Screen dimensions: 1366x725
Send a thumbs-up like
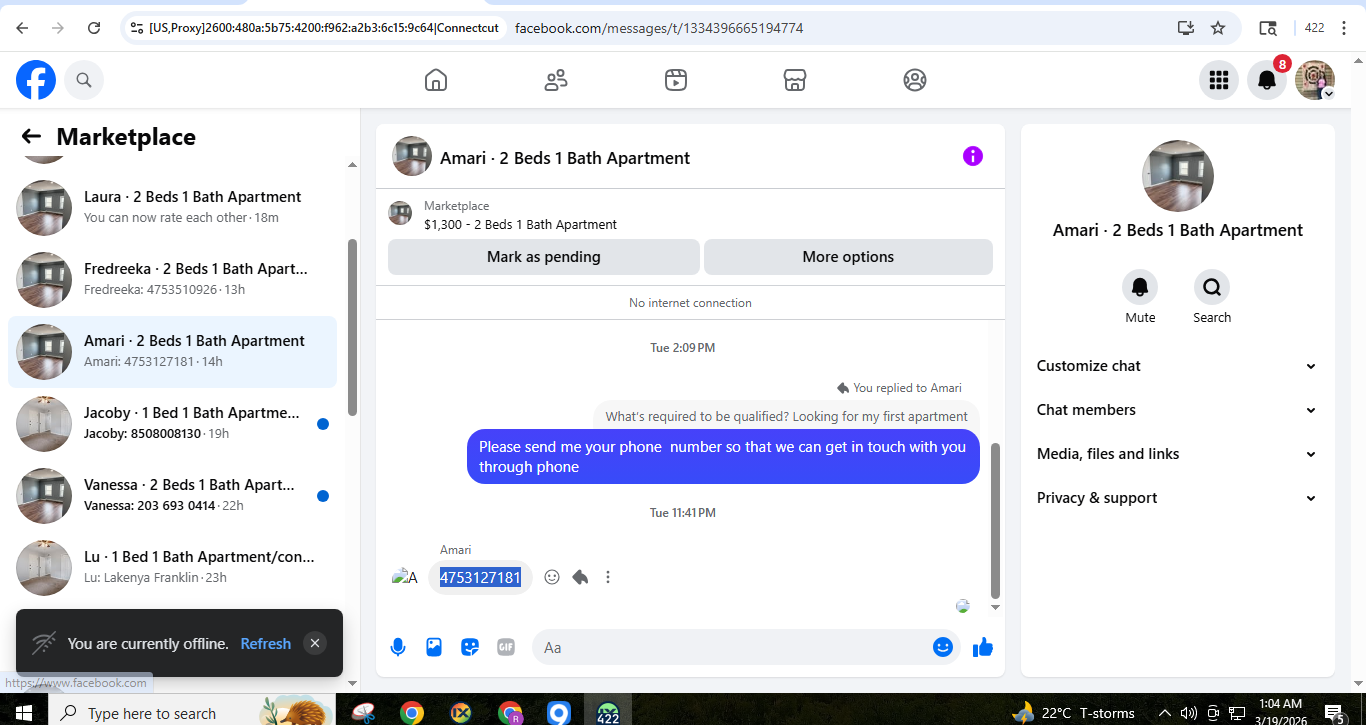pyautogui.click(x=983, y=647)
